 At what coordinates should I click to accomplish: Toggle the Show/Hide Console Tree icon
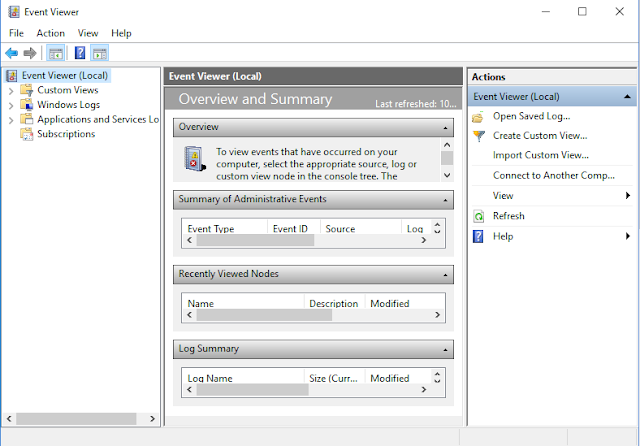click(x=56, y=53)
